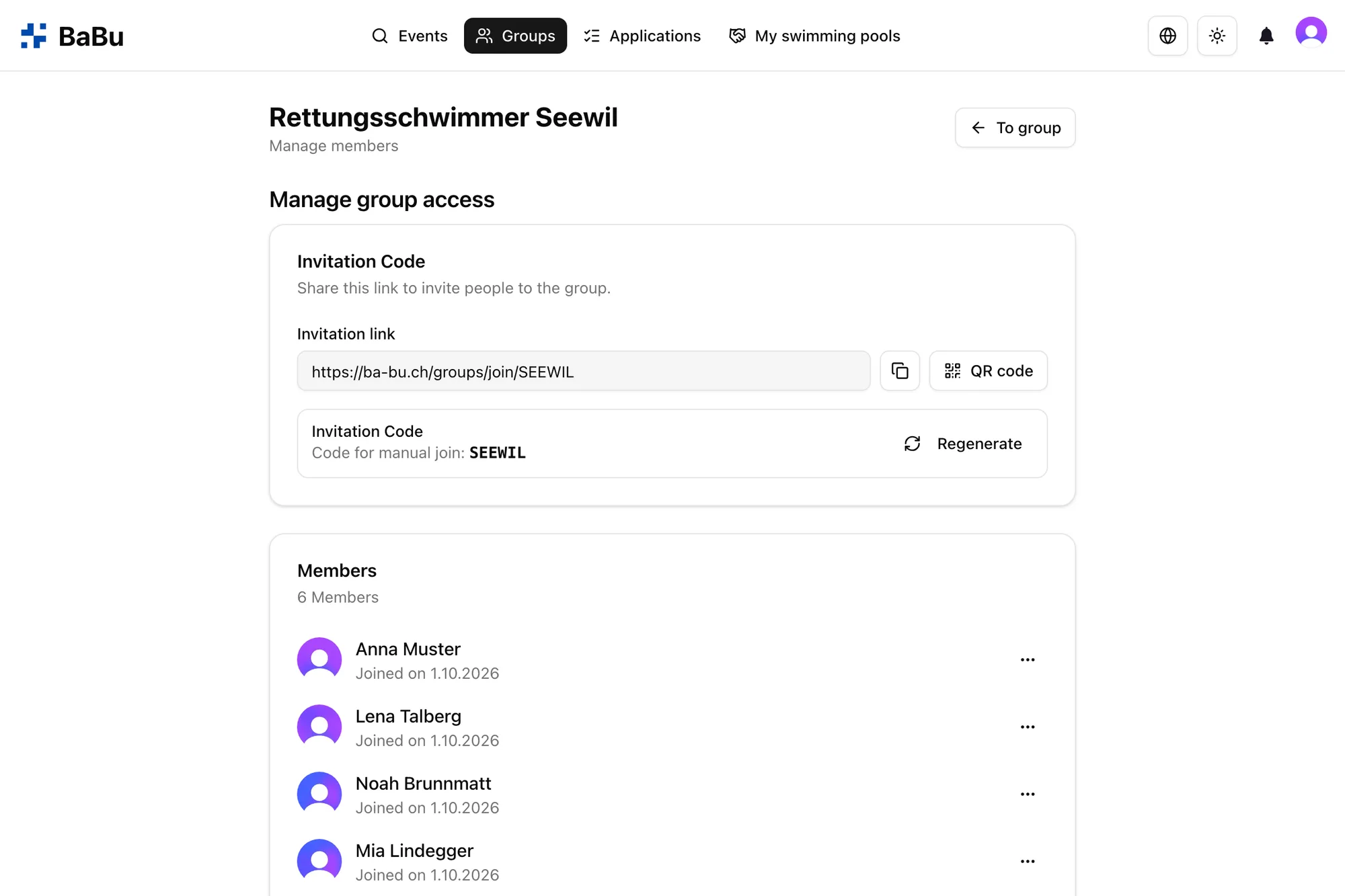The height and width of the screenshot is (896, 1345).
Task: Click Lena Talberg's avatar
Action: point(319,727)
